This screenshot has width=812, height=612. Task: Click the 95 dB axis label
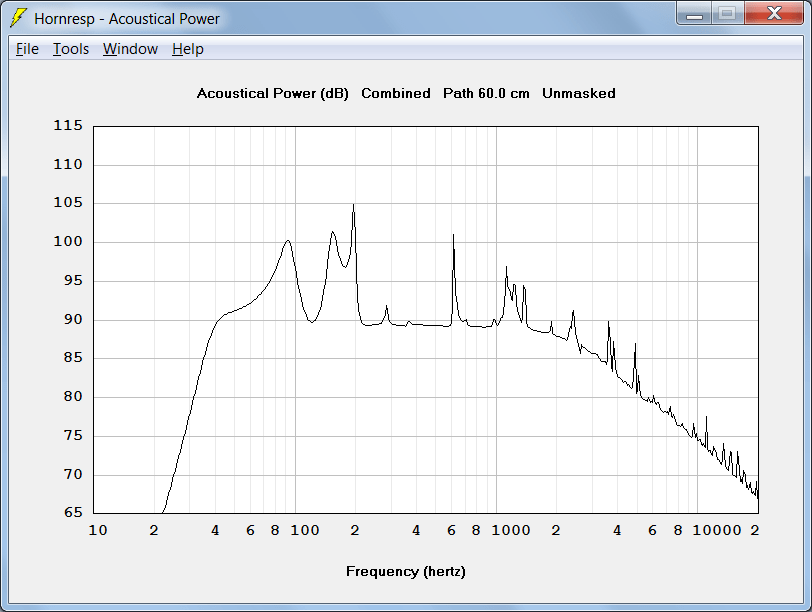[x=73, y=281]
